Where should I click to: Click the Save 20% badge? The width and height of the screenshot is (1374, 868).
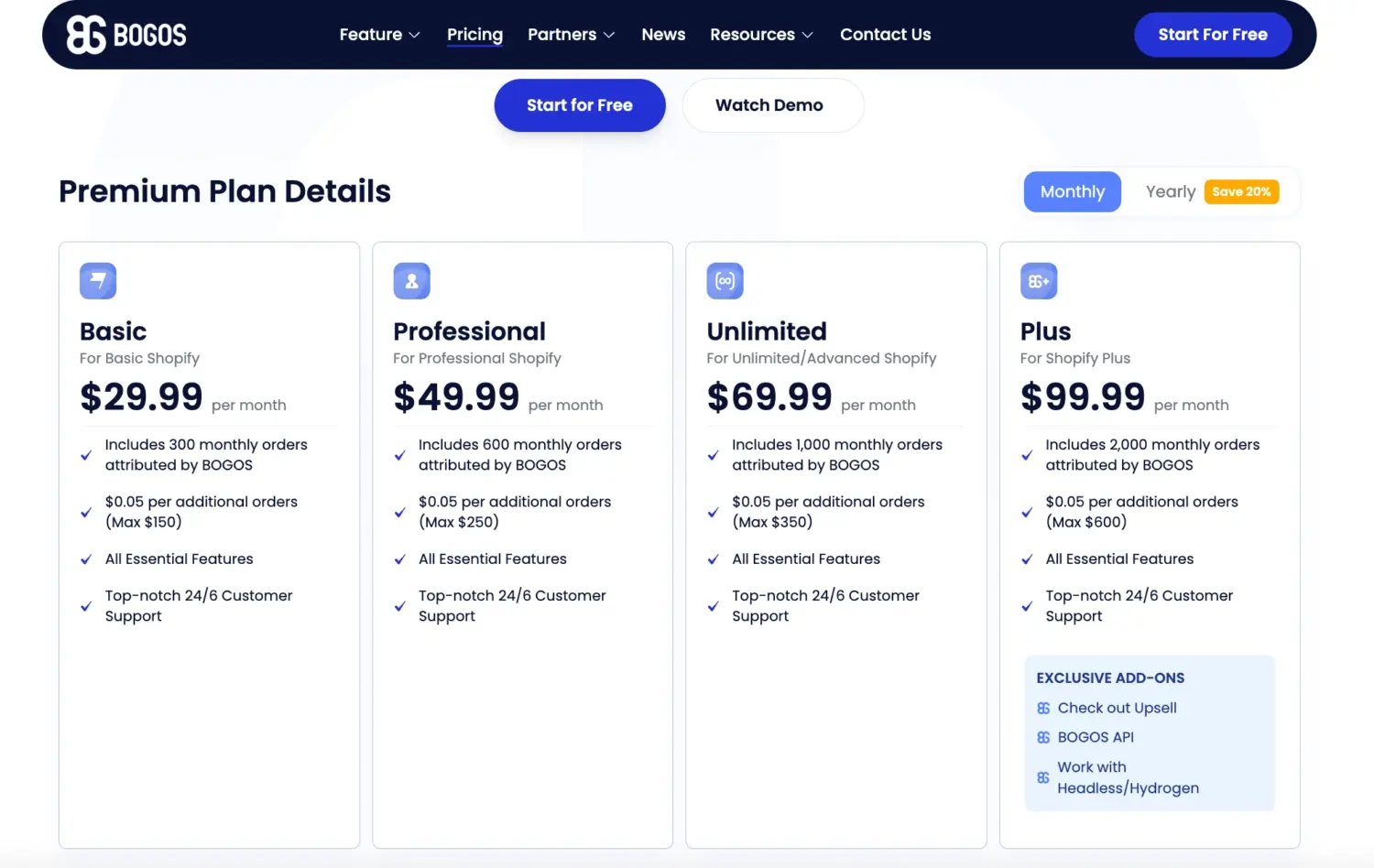(1241, 191)
